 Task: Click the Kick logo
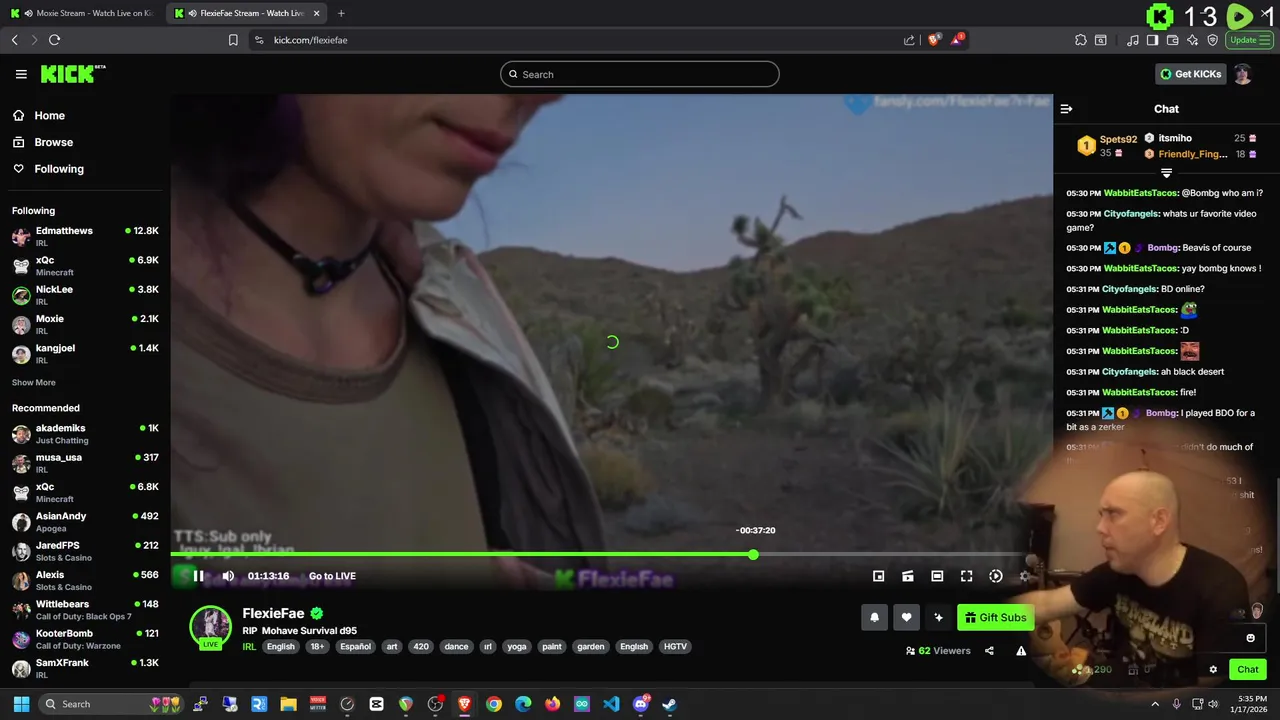[73, 74]
